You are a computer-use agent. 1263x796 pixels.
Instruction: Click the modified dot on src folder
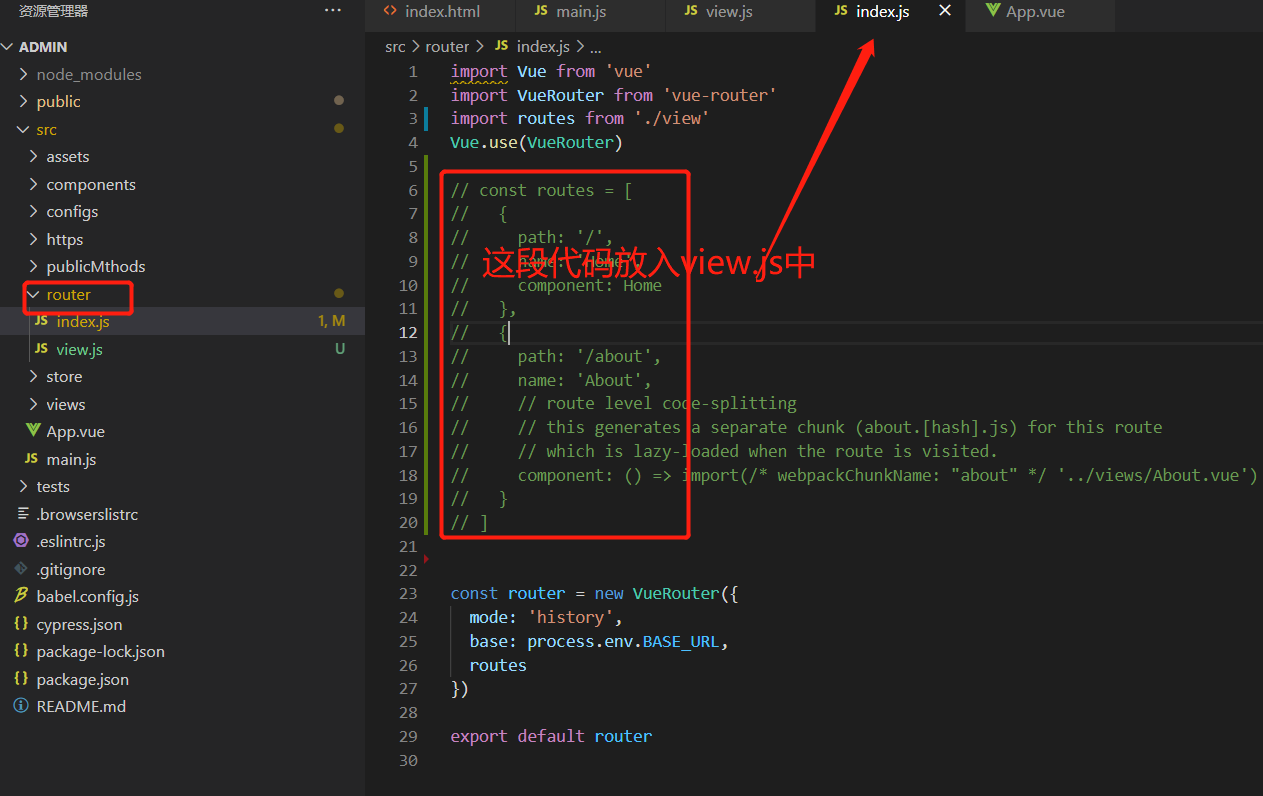(339, 129)
